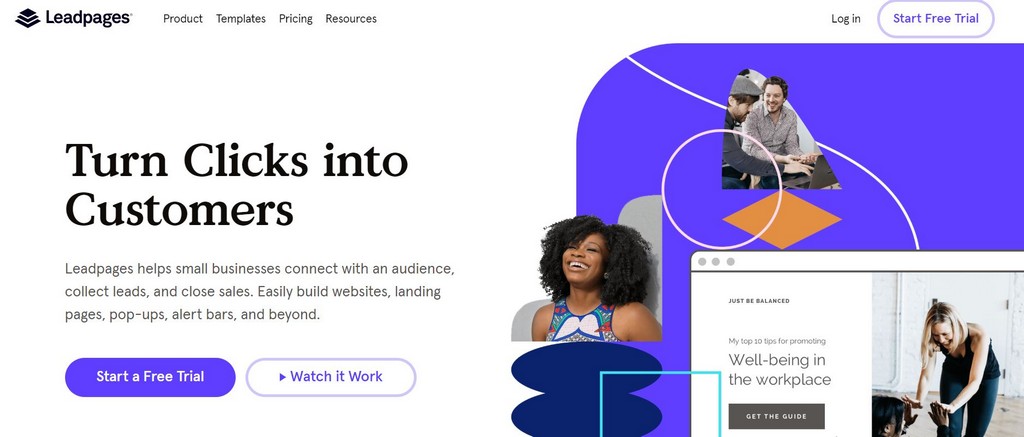1024x437 pixels.
Task: Go to the Pricing page
Action: click(x=296, y=19)
